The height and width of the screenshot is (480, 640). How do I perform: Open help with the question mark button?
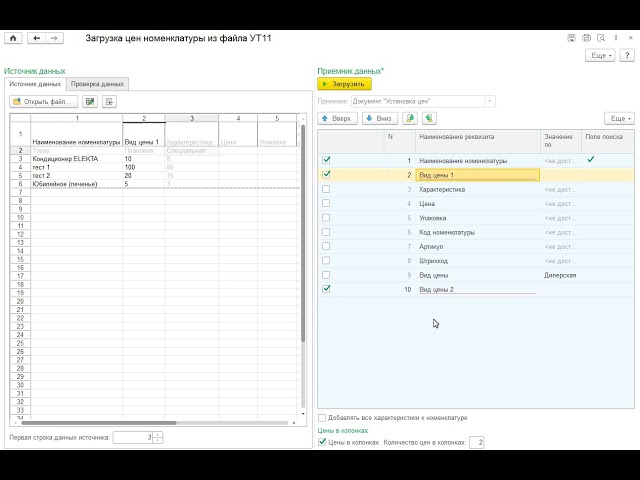point(627,55)
